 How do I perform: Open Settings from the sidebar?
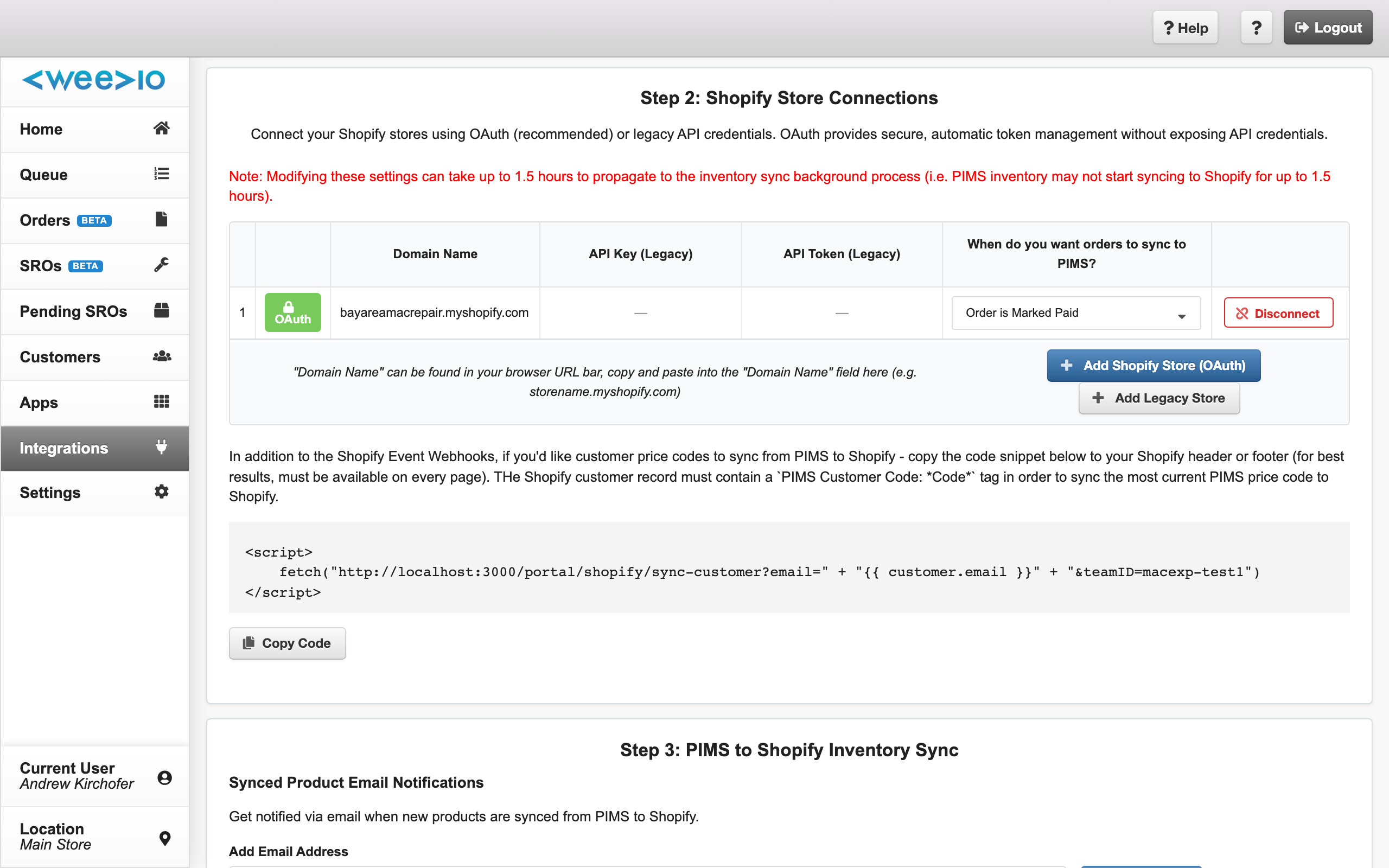coord(95,493)
